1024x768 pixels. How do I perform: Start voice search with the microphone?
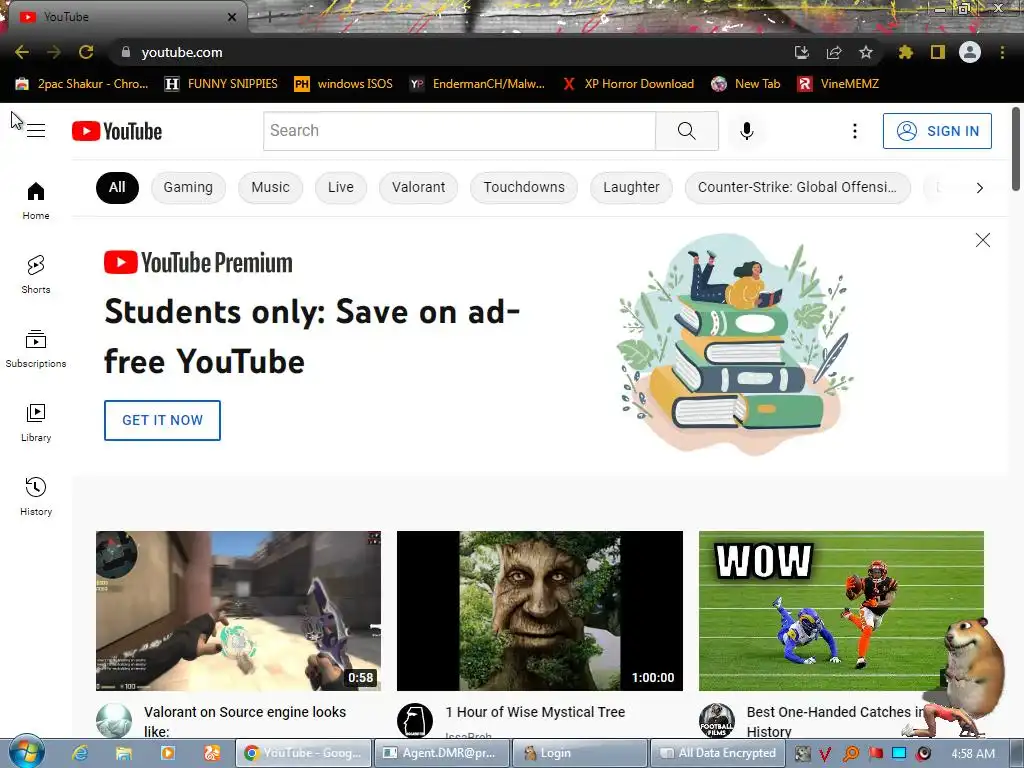pyautogui.click(x=746, y=131)
